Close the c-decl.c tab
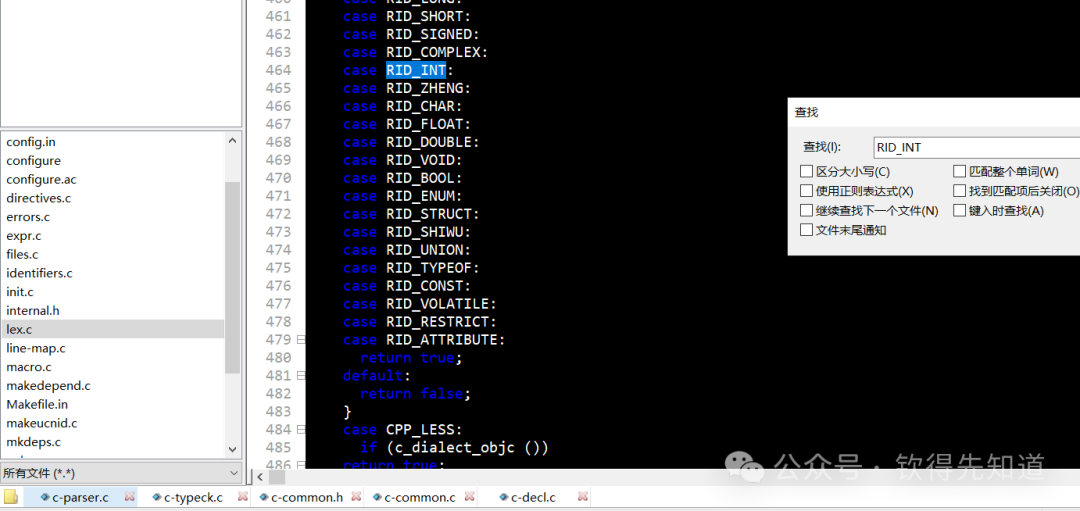The height and width of the screenshot is (511, 1080). (583, 497)
